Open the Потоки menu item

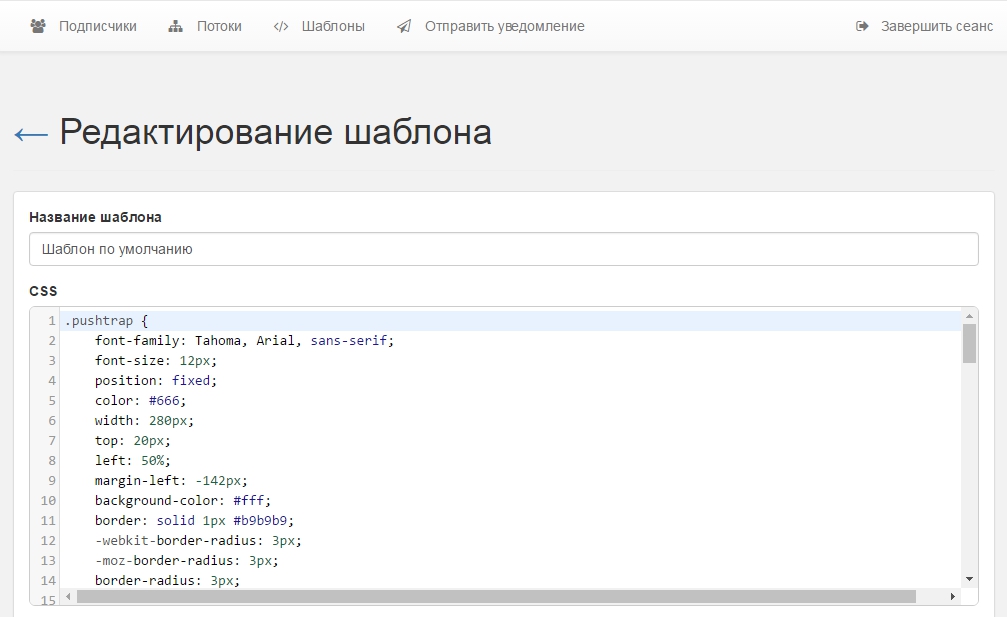click(219, 27)
